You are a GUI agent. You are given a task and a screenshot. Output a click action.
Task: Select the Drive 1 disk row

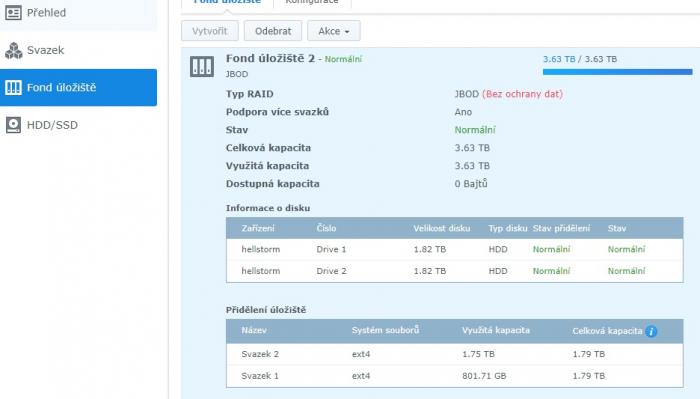[454, 249]
